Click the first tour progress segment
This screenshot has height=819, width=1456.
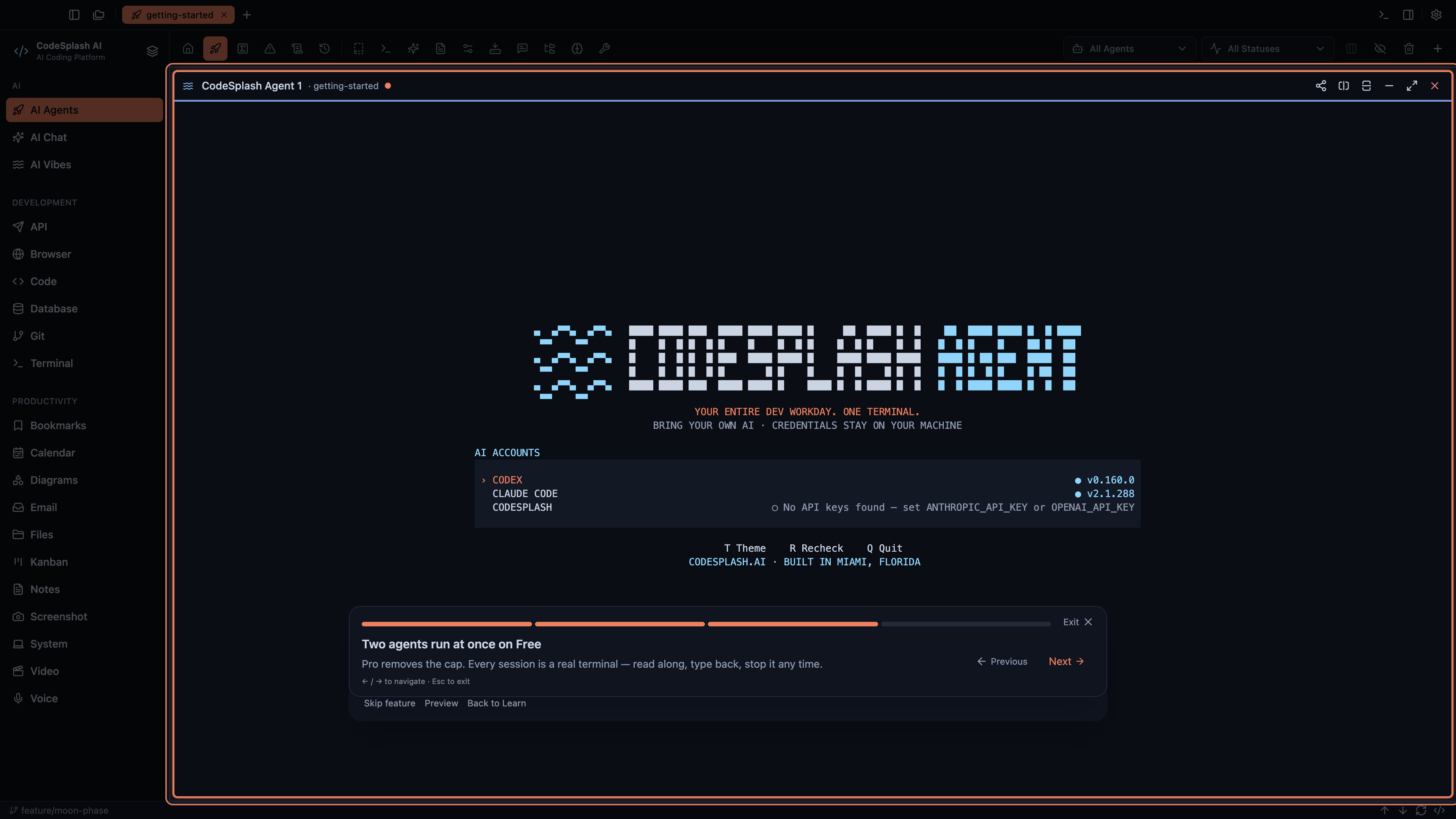point(447,624)
